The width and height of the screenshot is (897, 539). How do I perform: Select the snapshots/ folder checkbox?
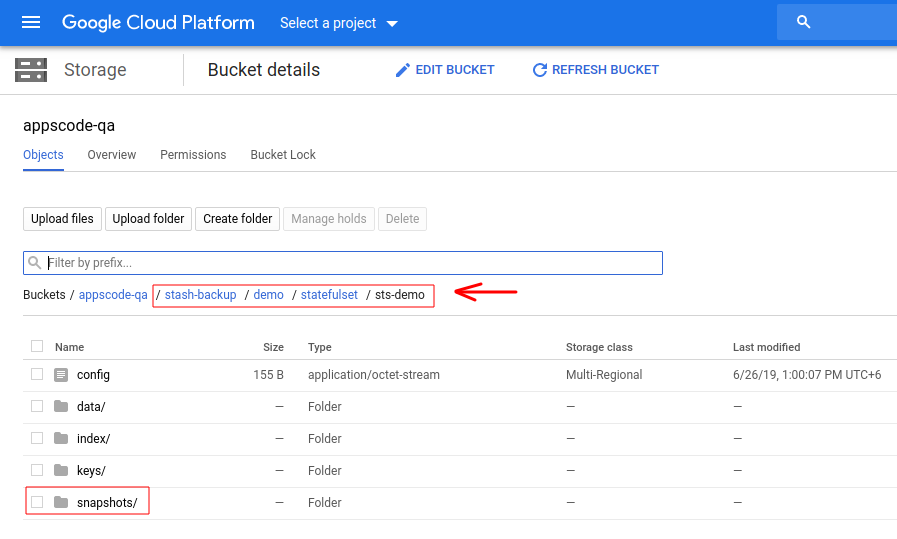click(x=37, y=502)
